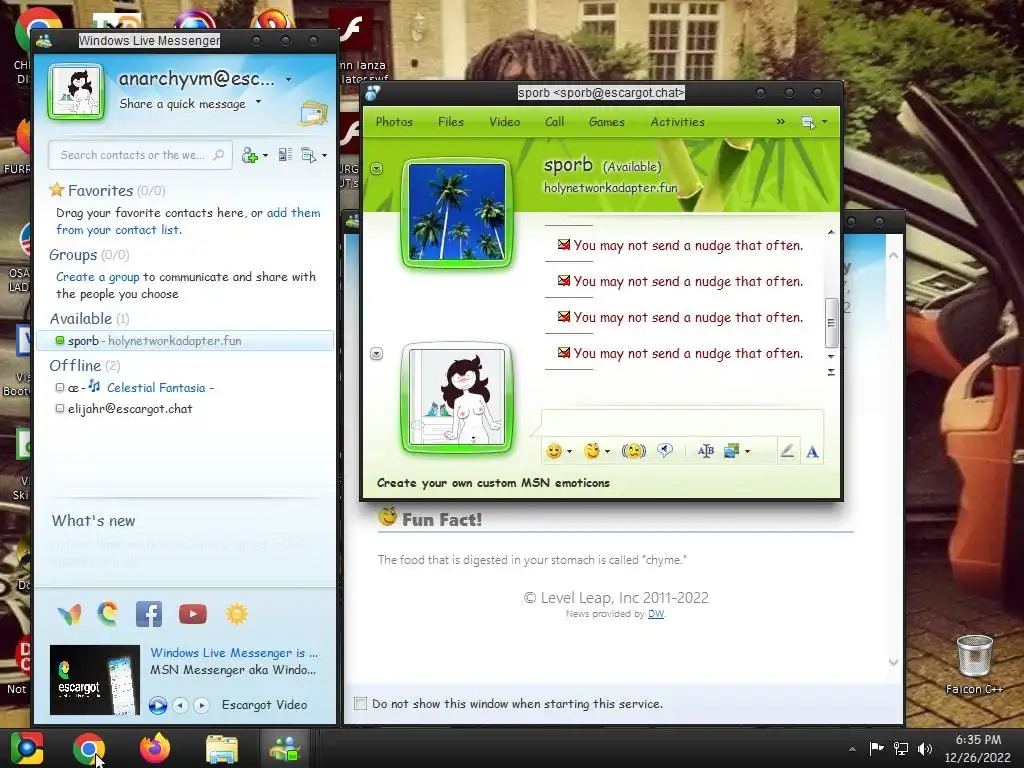The image size is (1024, 768).
Task: Open the Call menu in chat
Action: point(554,122)
